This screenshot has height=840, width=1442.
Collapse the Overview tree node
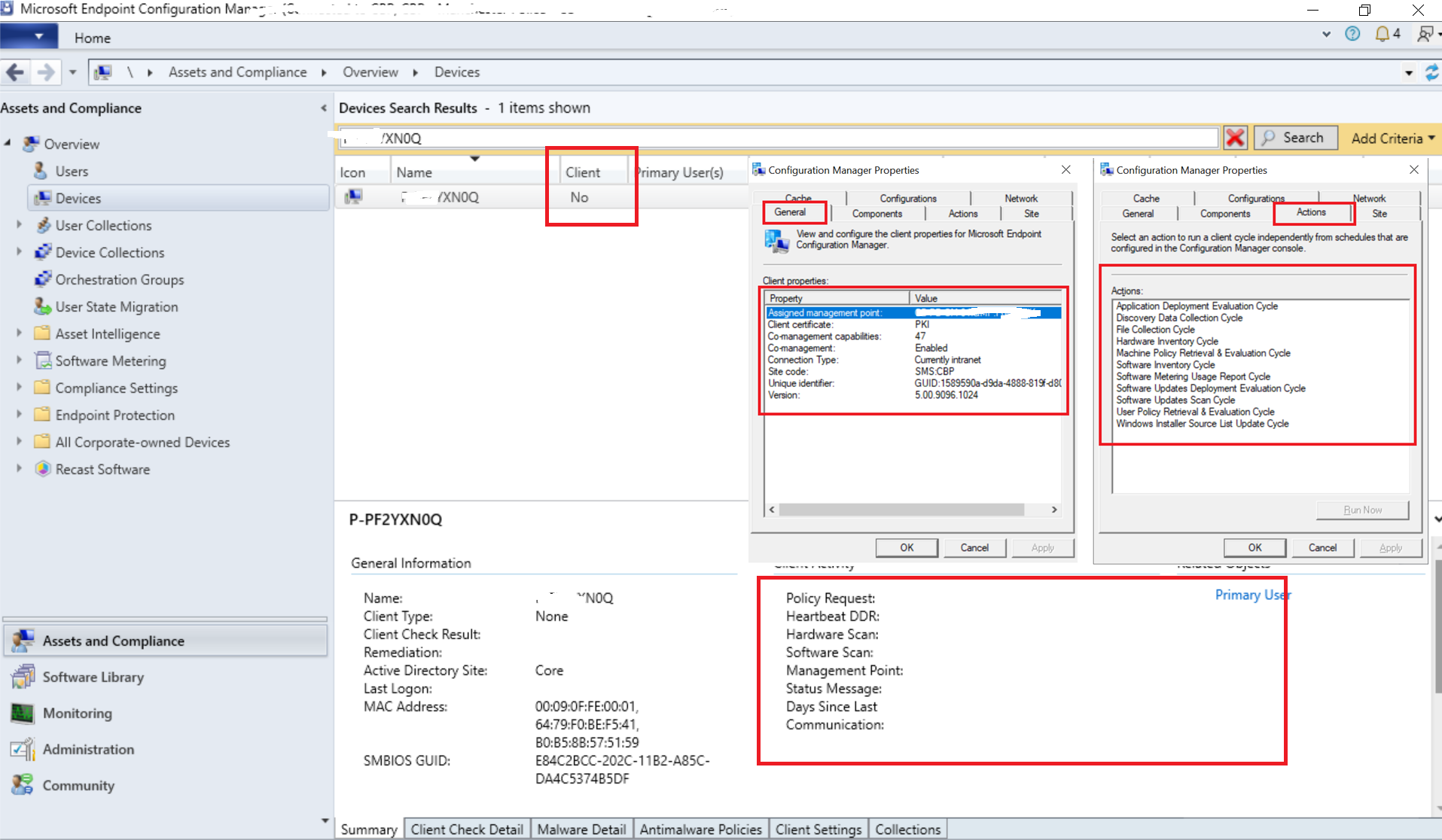8,143
